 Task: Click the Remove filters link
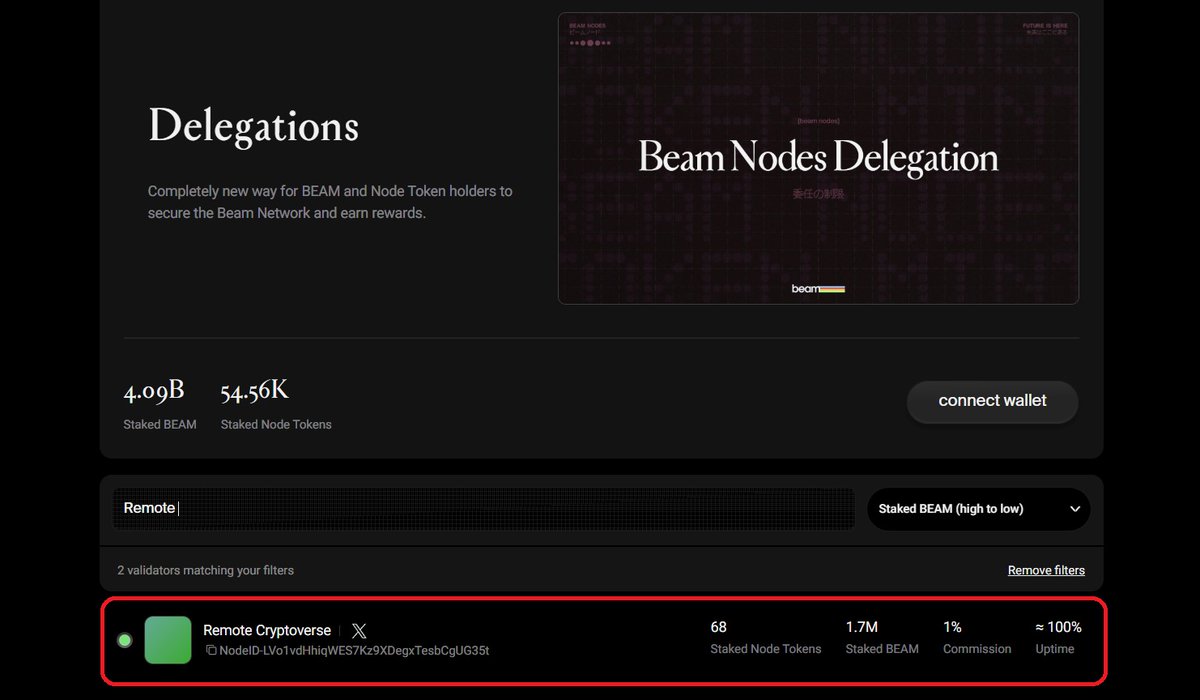(1046, 570)
